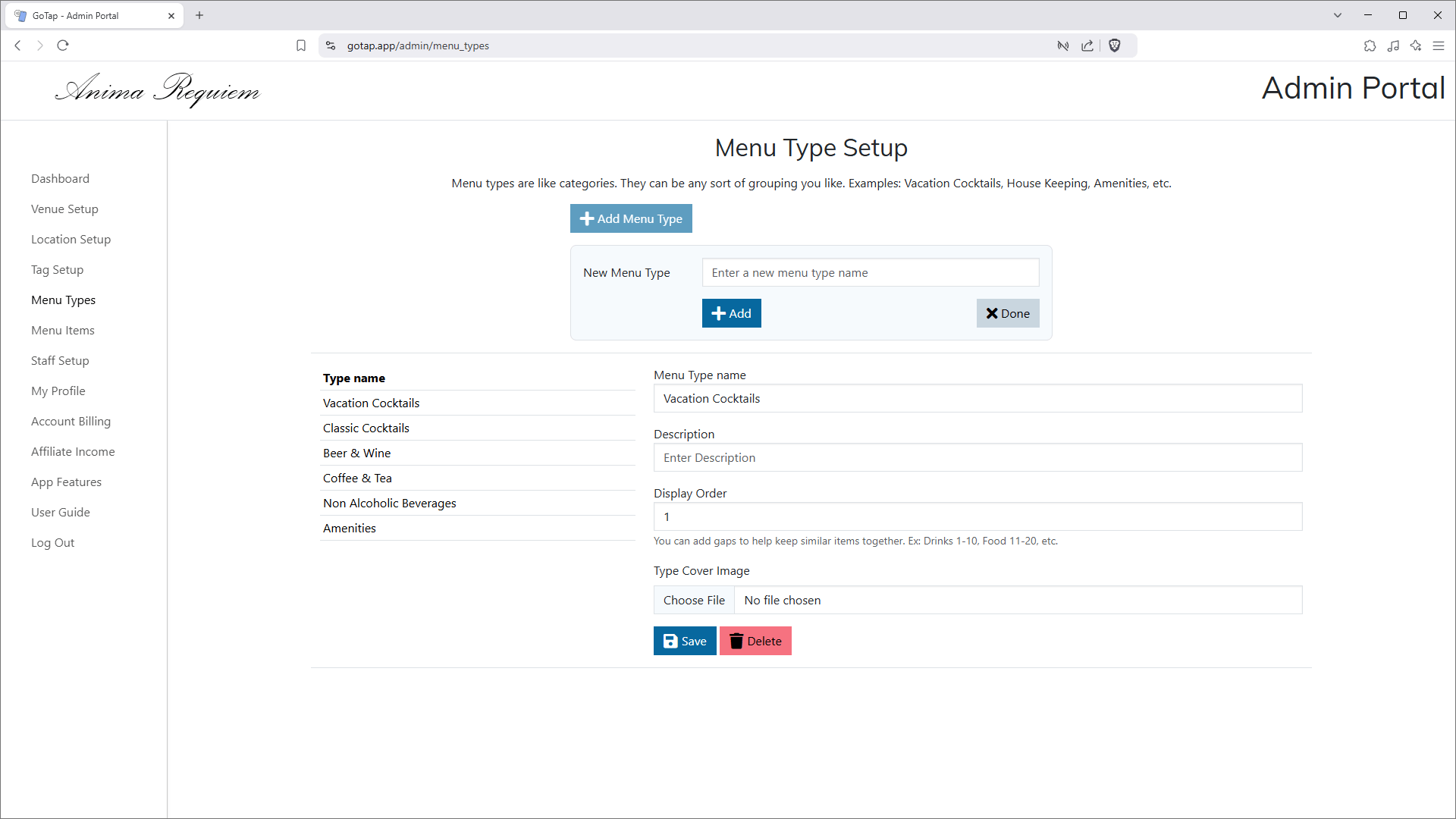This screenshot has height=819, width=1456.
Task: Click Choose File for Type Cover Image
Action: [x=693, y=600]
